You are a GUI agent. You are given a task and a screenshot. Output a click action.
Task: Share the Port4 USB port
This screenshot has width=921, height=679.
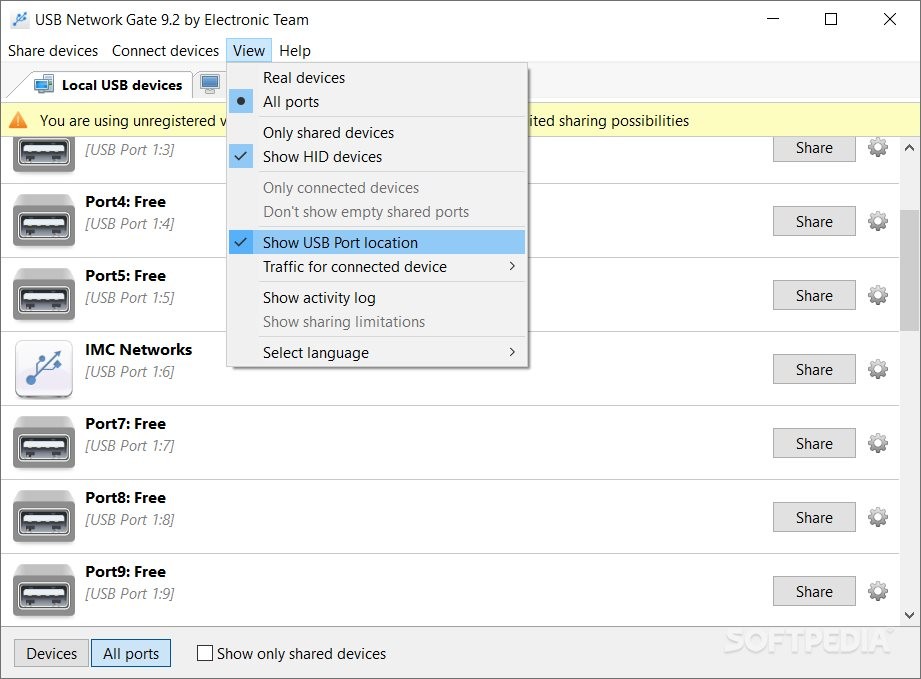pyautogui.click(x=814, y=221)
